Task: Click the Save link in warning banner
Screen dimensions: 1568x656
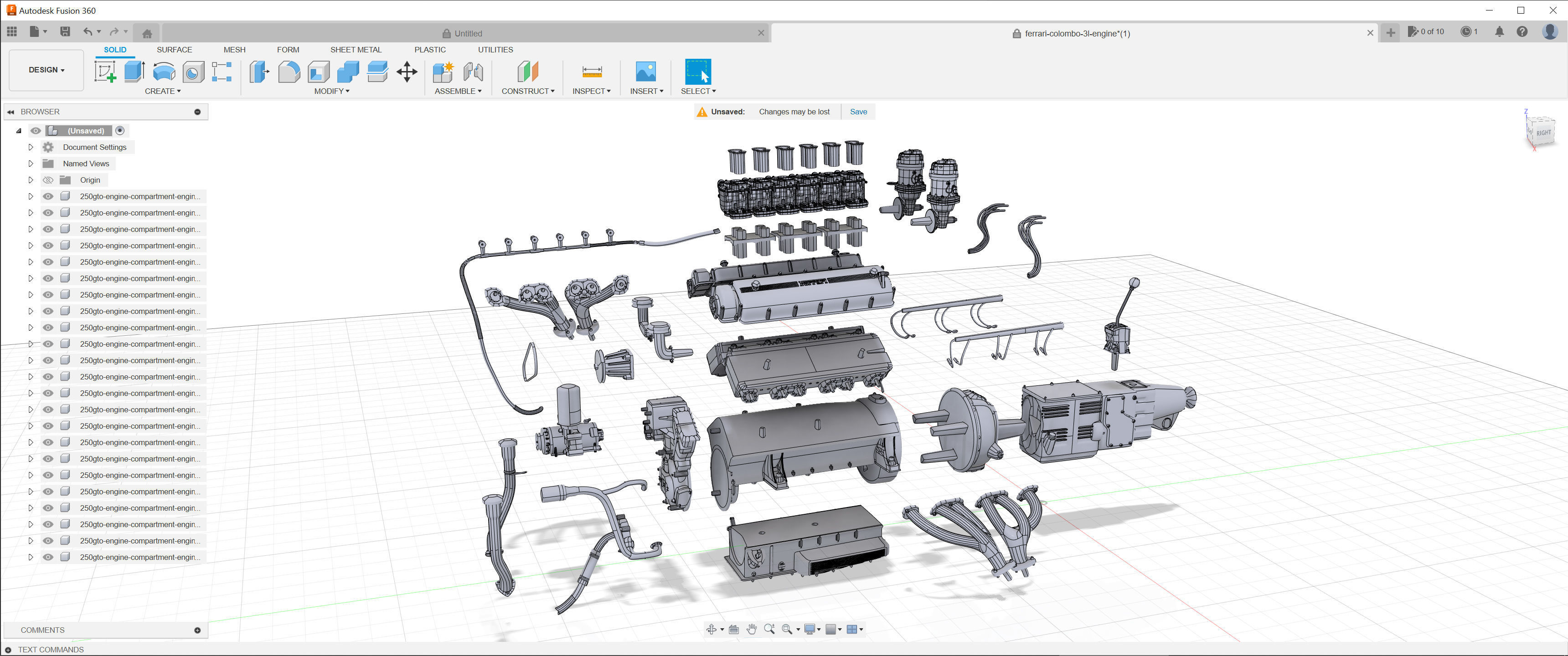Action: point(858,112)
